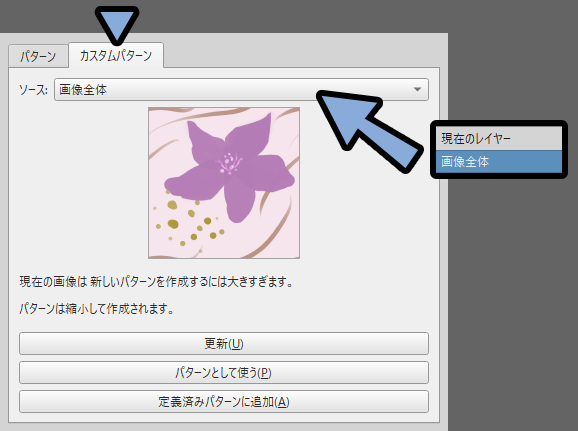Click the ソース: label text
The width and height of the screenshot is (578, 431).
[33, 90]
